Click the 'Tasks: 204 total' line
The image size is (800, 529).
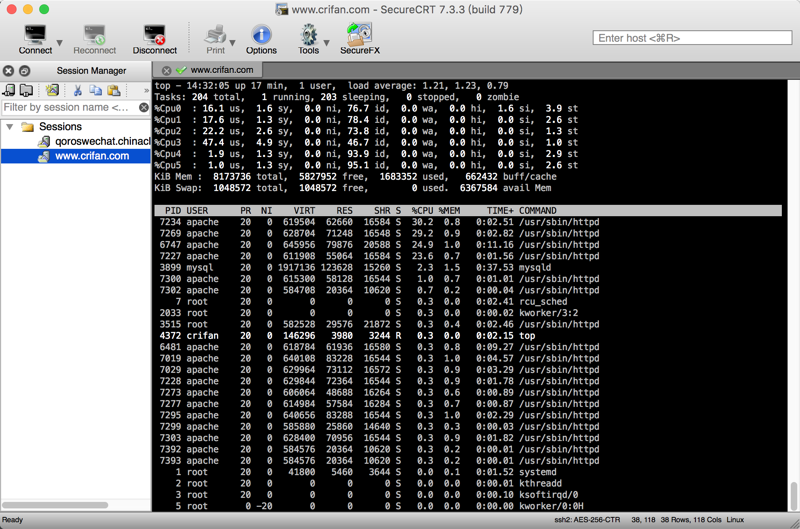[x=337, y=97]
